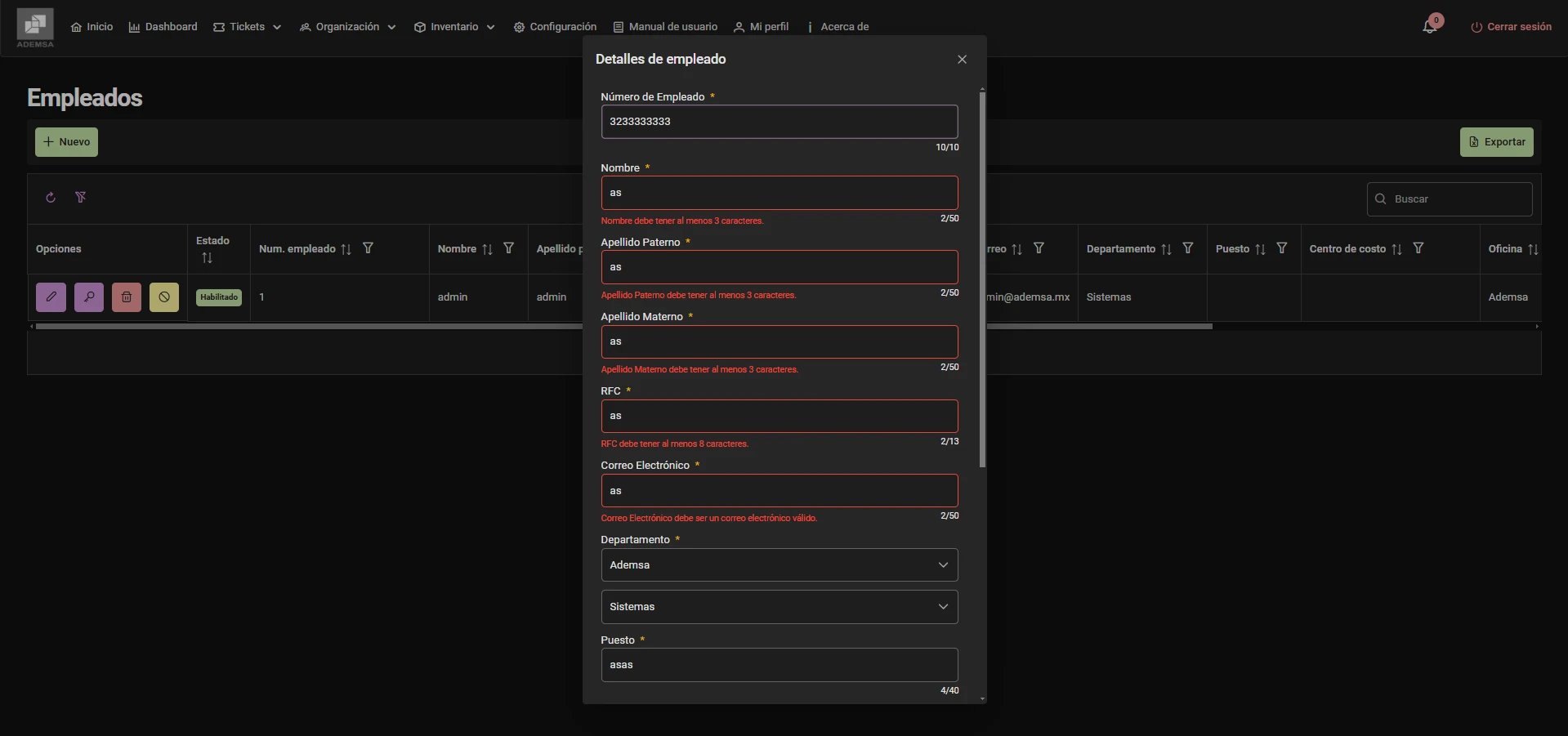Click the ADEMSA logo in the navbar
Image resolution: width=1568 pixels, height=736 pixels.
pyautogui.click(x=35, y=28)
